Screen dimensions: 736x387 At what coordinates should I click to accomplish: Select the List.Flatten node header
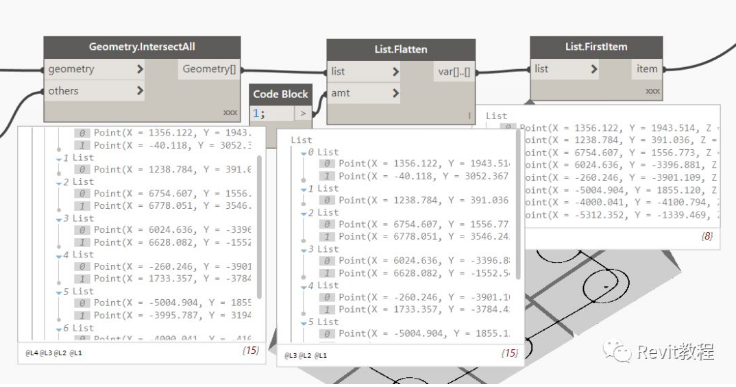point(401,49)
